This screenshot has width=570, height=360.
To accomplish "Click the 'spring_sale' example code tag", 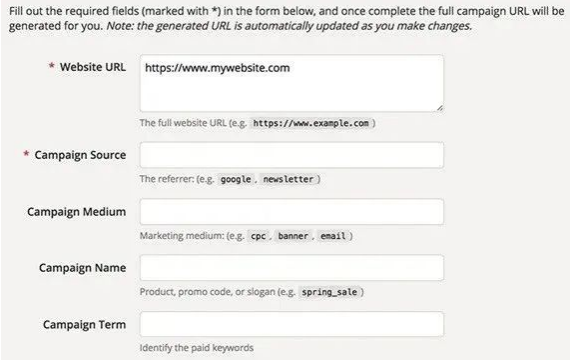I will click(329, 292).
